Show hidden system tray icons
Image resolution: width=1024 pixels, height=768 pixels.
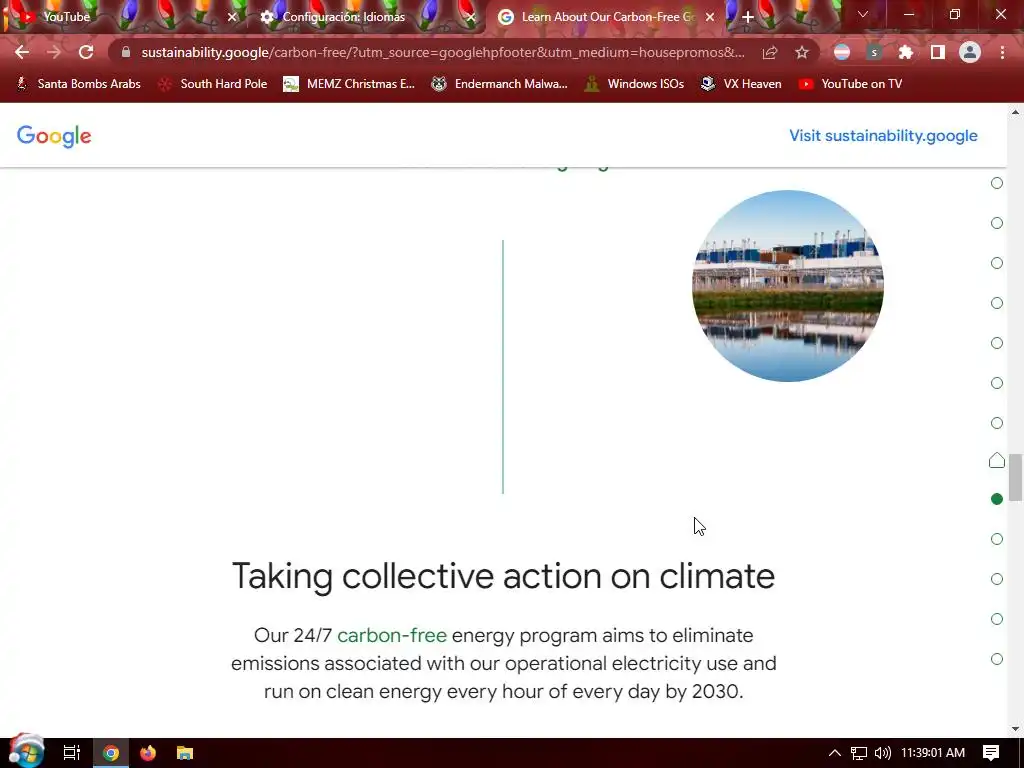pyautogui.click(x=835, y=753)
